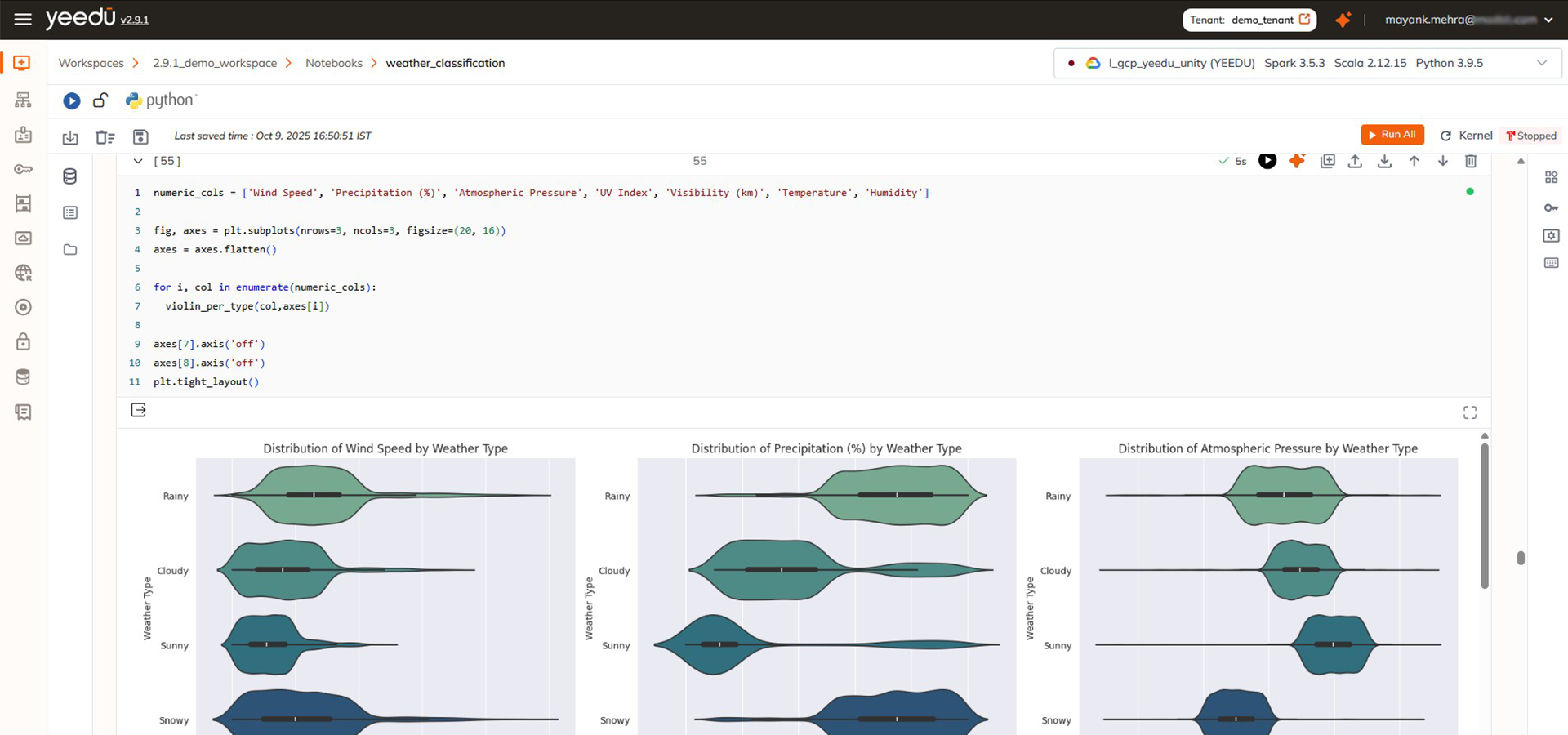This screenshot has width=1568, height=735.
Task: Click the clear all outputs icon
Action: (105, 136)
